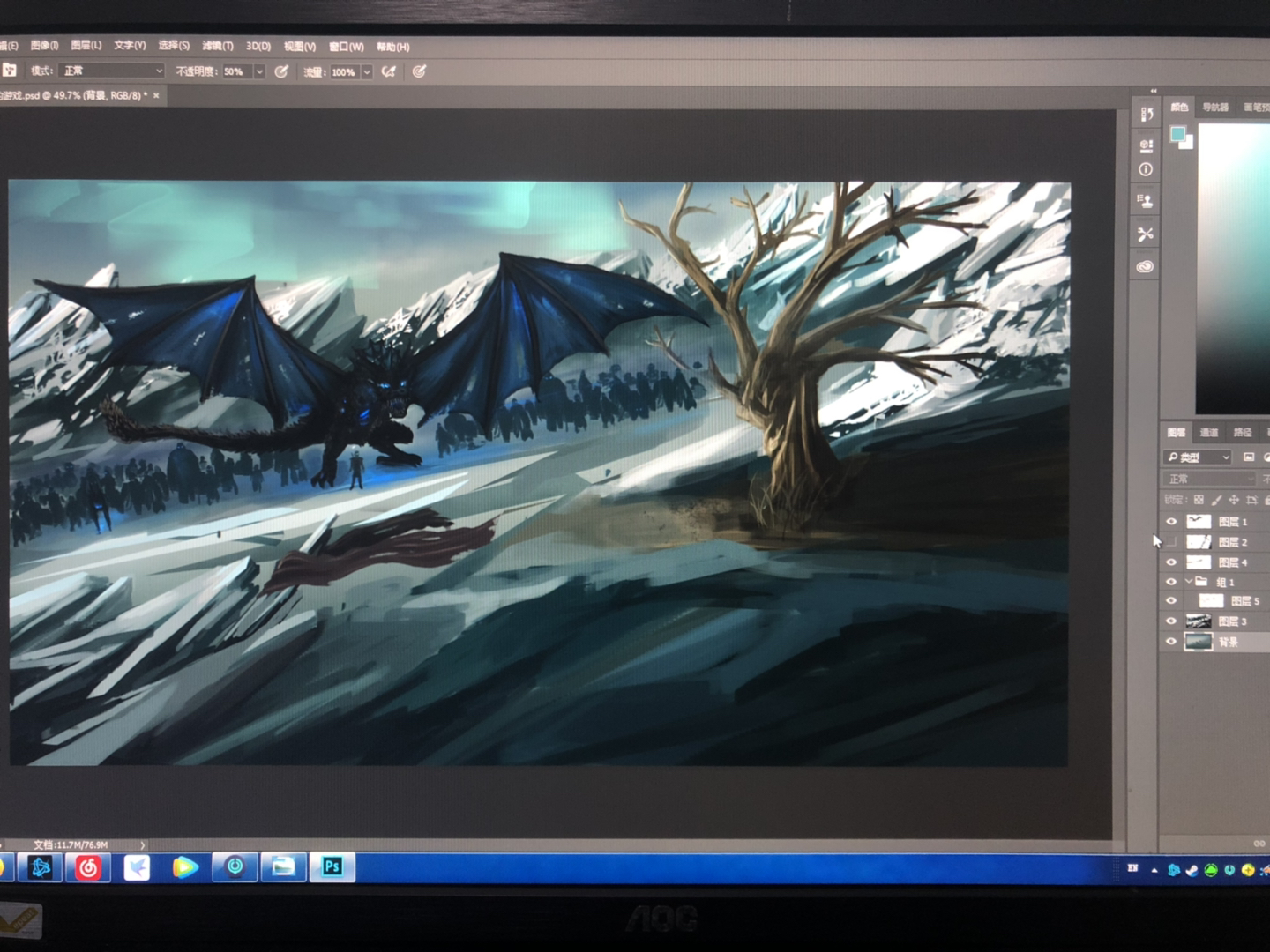This screenshot has height=952, width=1270.
Task: Click the brush panel toggle icon
Action: (x=9, y=70)
